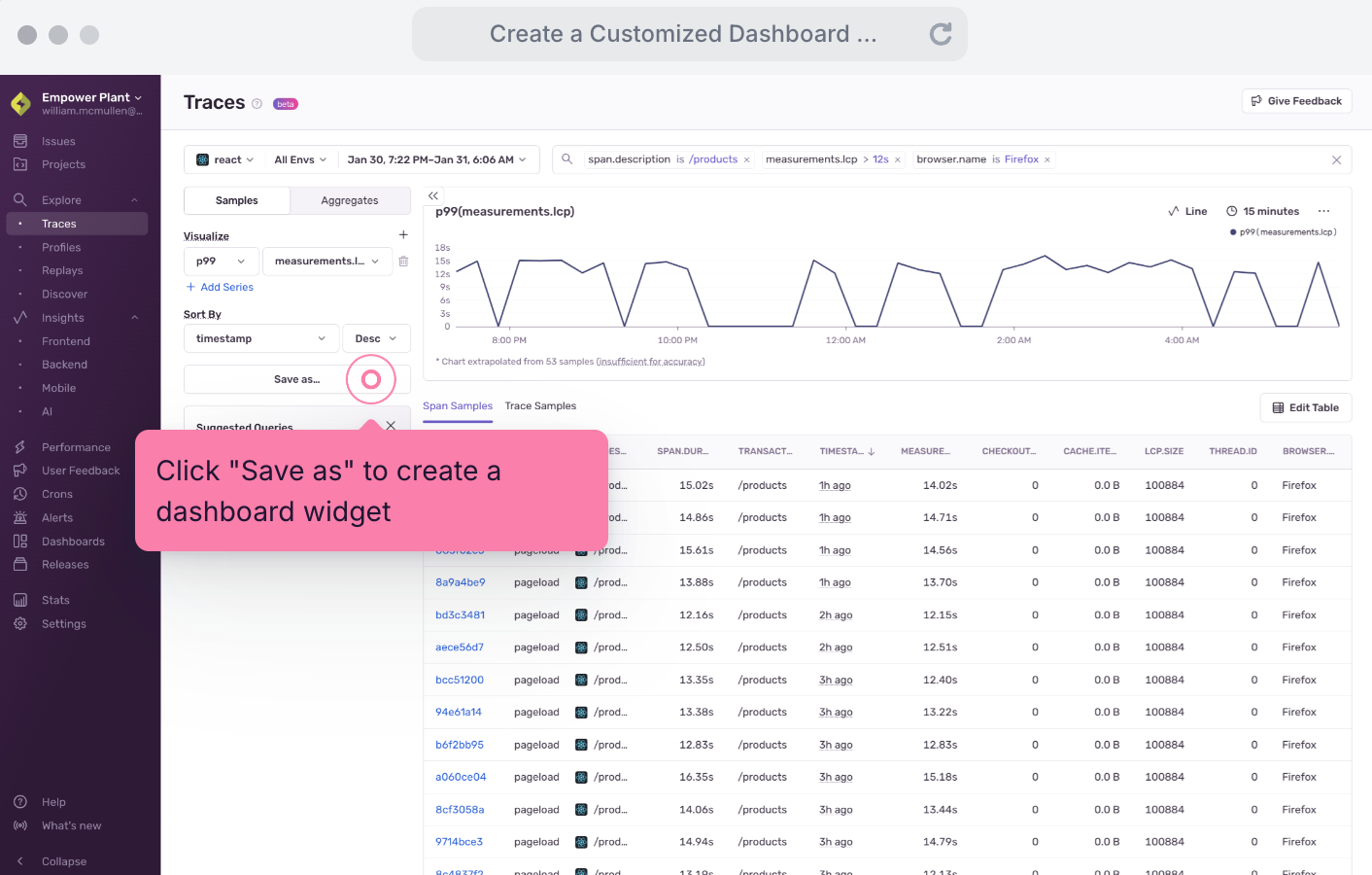The height and width of the screenshot is (875, 1372).
Task: Click the reload icon in the title bar
Action: 940,35
